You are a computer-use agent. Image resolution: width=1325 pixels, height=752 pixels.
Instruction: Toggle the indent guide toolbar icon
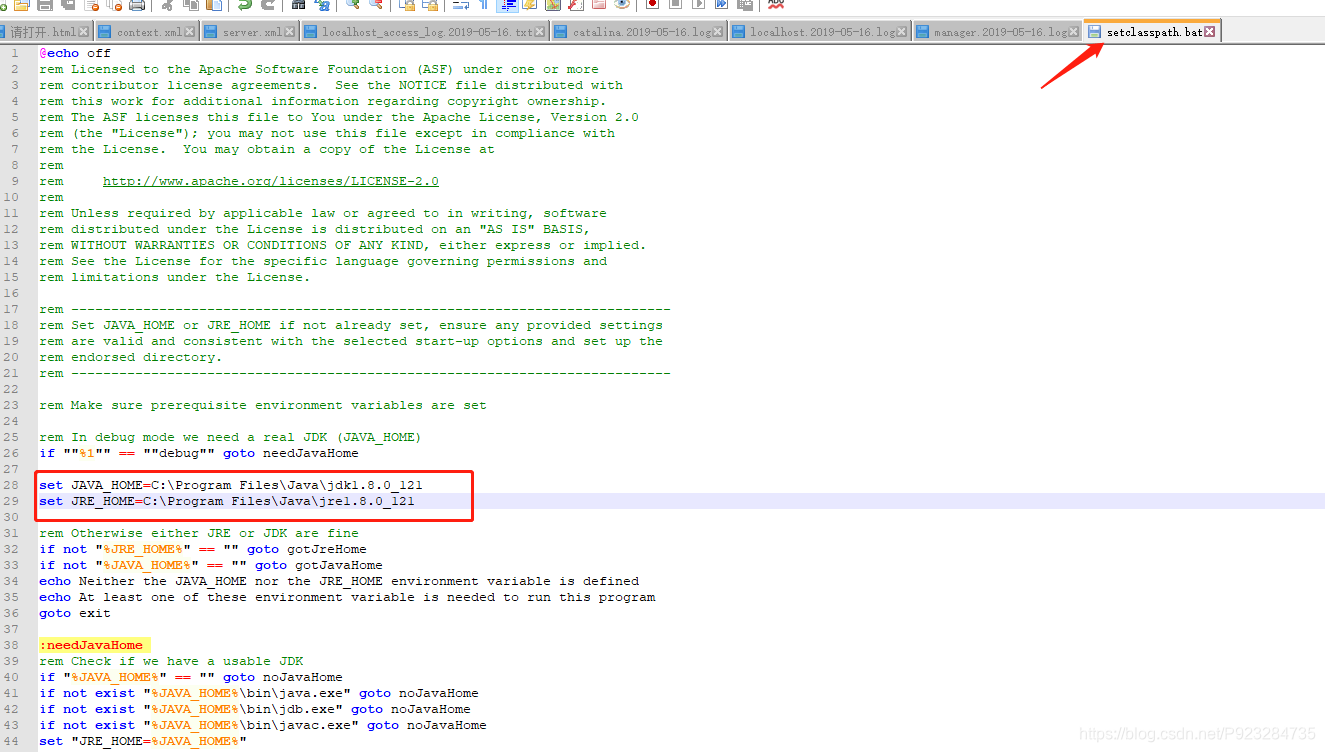[x=508, y=5]
